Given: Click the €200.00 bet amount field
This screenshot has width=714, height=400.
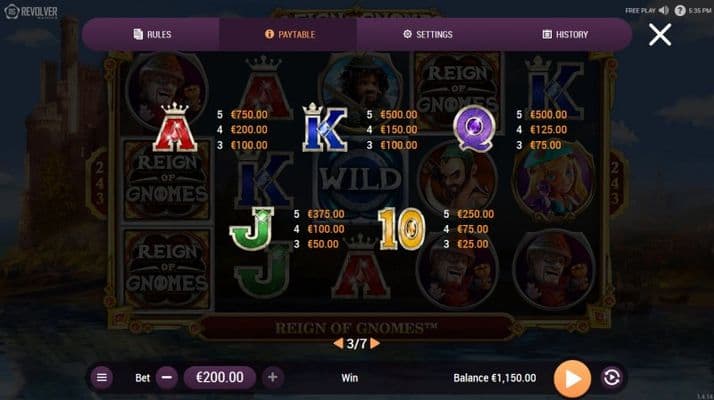Looking at the screenshot, I should tap(219, 377).
